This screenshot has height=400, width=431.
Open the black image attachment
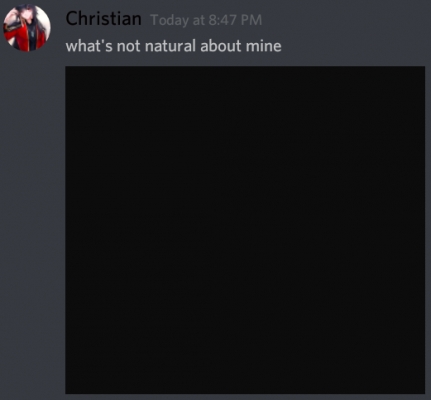point(245,230)
